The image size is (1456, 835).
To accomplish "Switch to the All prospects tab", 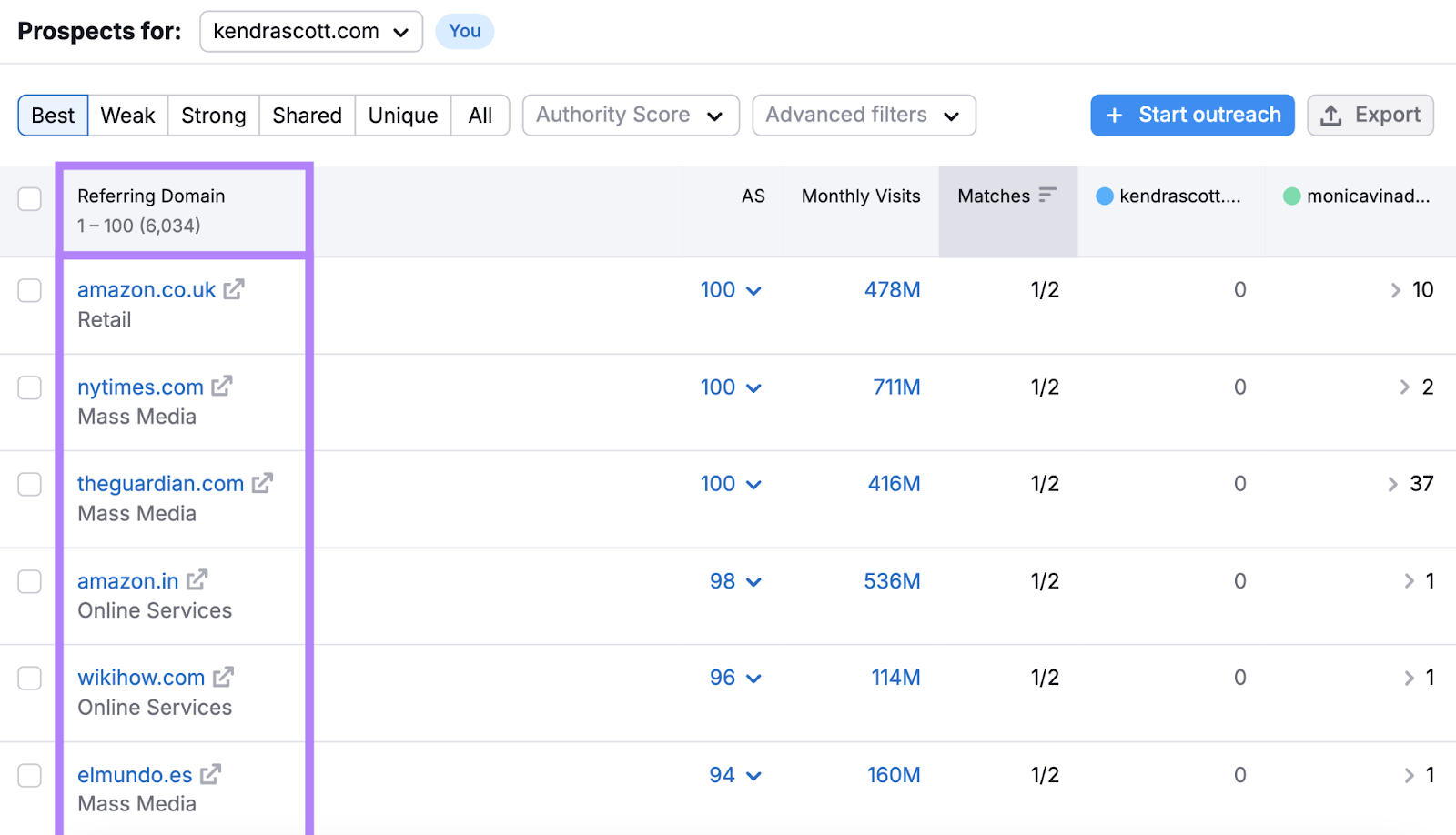I will click(x=480, y=115).
